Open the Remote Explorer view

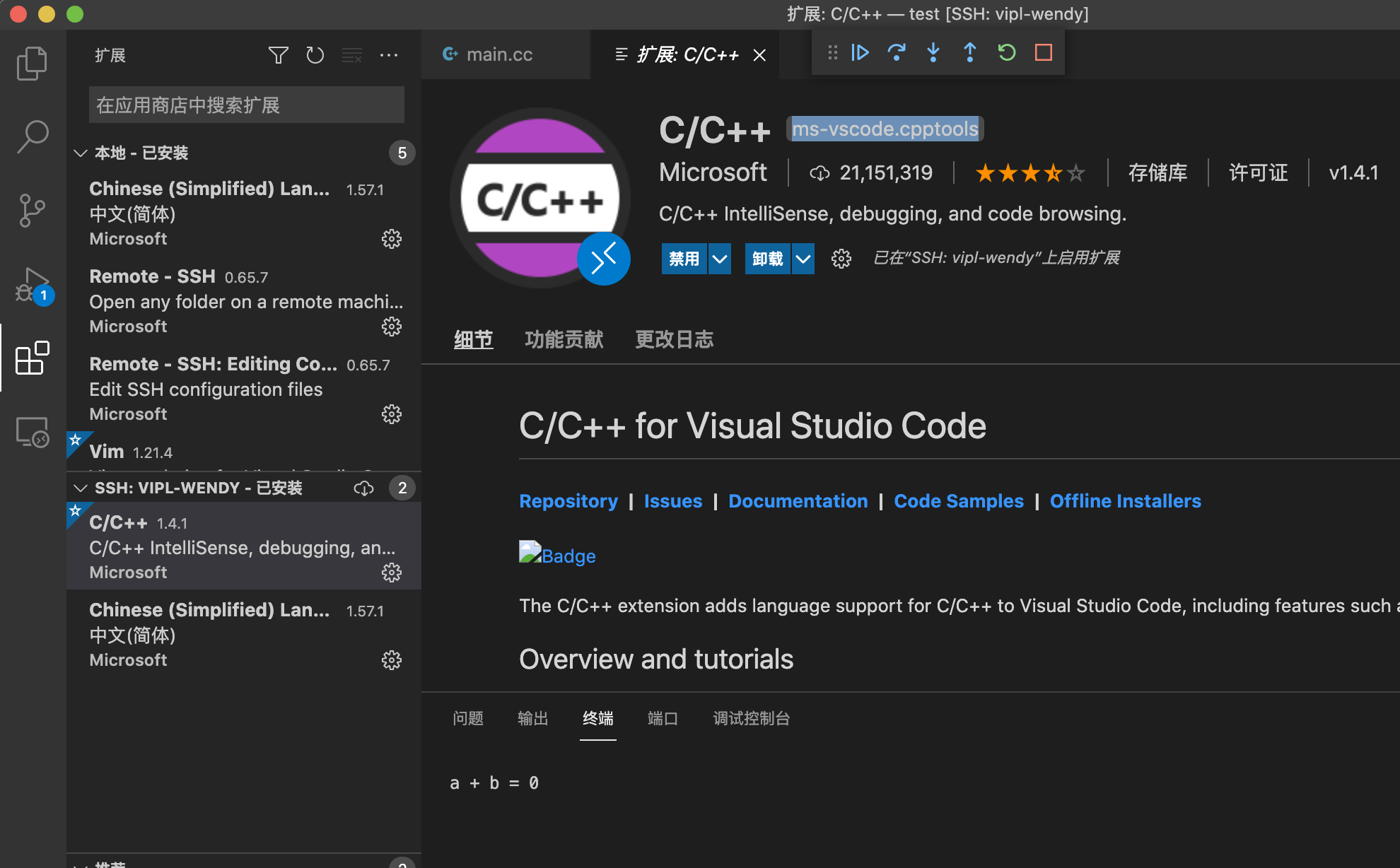pos(32,431)
